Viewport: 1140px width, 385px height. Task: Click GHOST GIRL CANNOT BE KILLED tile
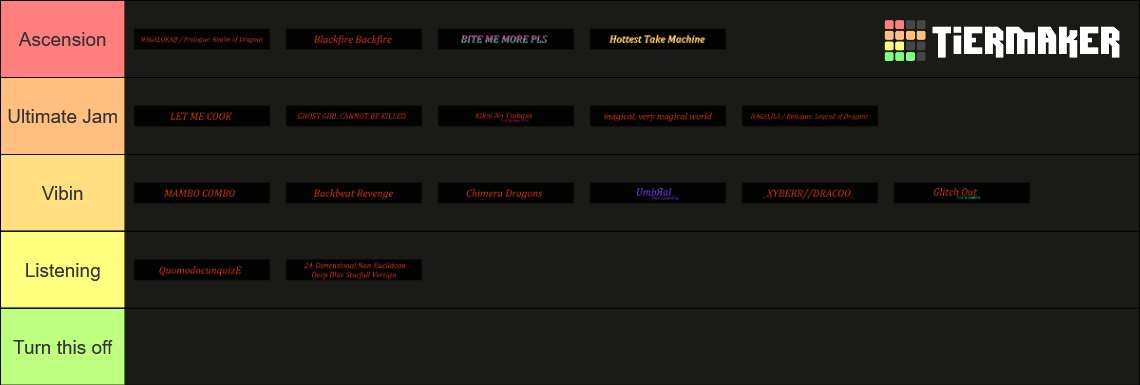coord(353,116)
